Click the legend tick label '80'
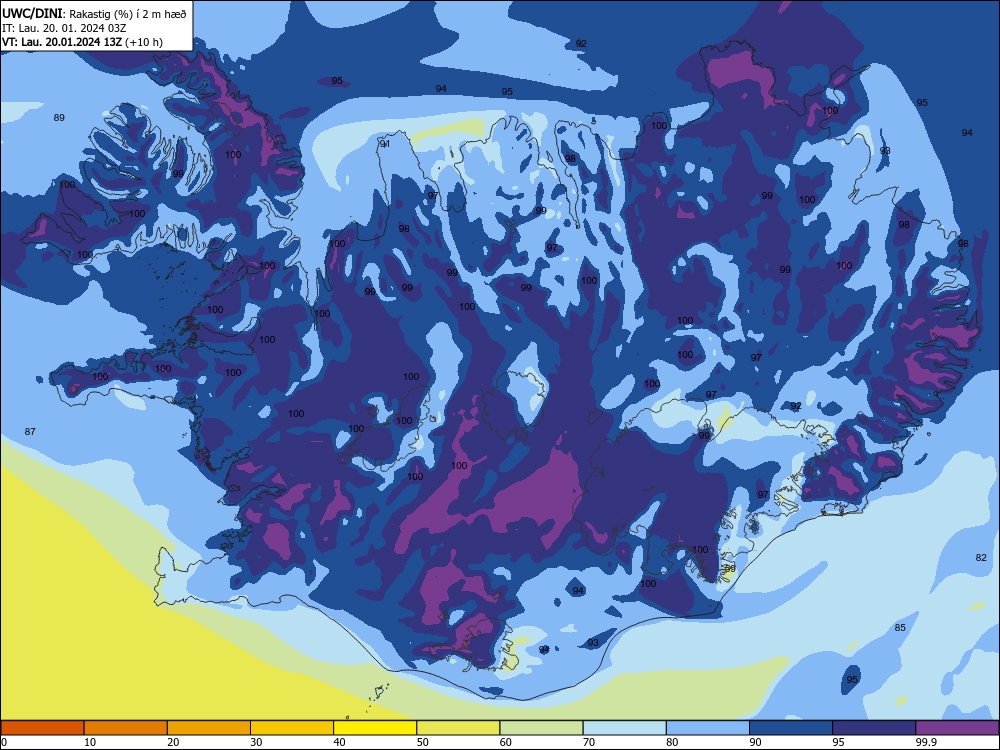 [672, 742]
